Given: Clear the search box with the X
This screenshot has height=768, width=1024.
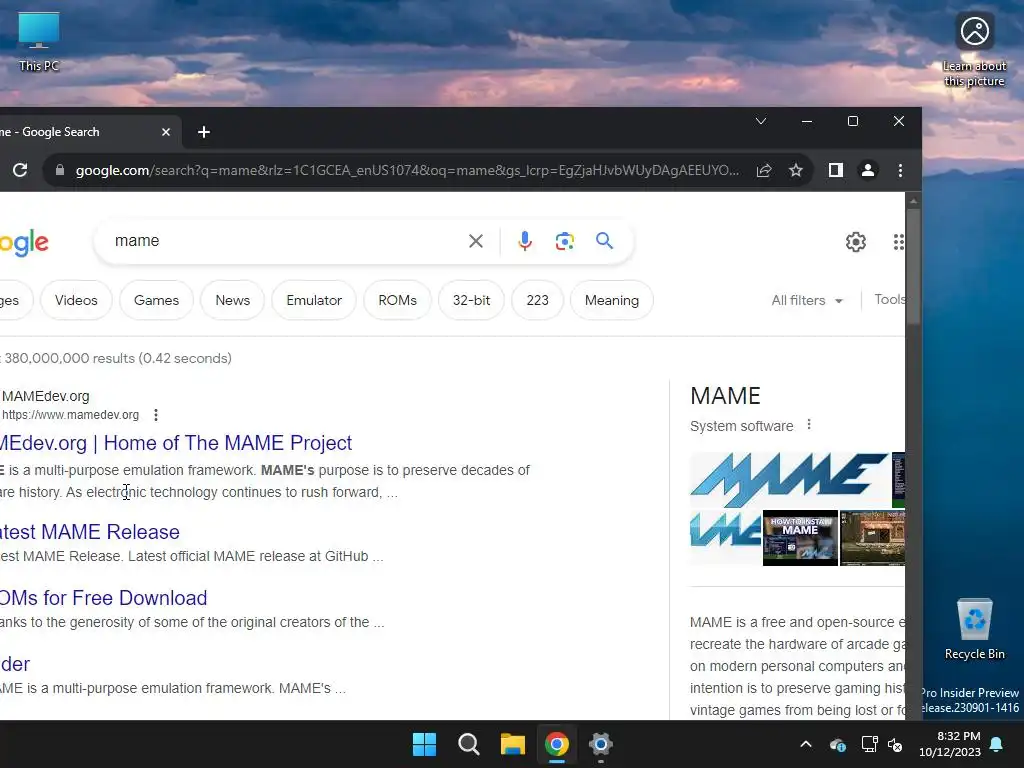Looking at the screenshot, I should [475, 241].
